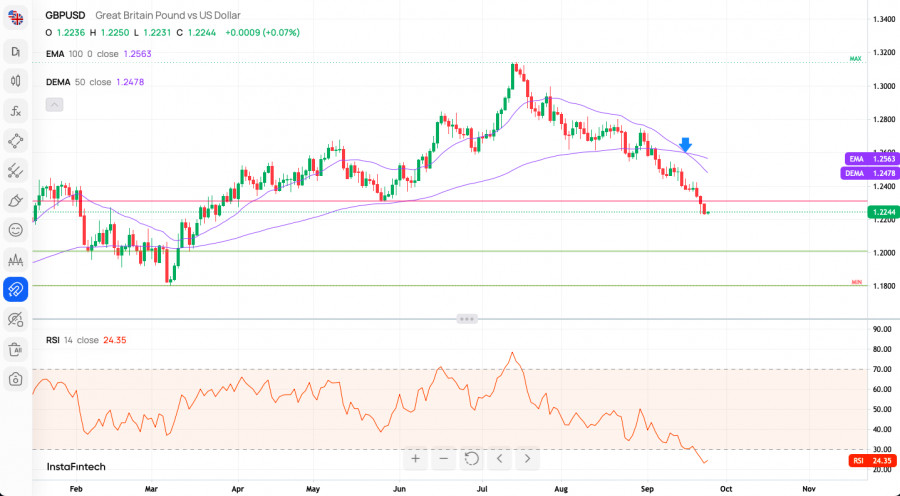Toggle the magnet snap mode
This screenshot has height=496, width=900.
click(x=15, y=289)
